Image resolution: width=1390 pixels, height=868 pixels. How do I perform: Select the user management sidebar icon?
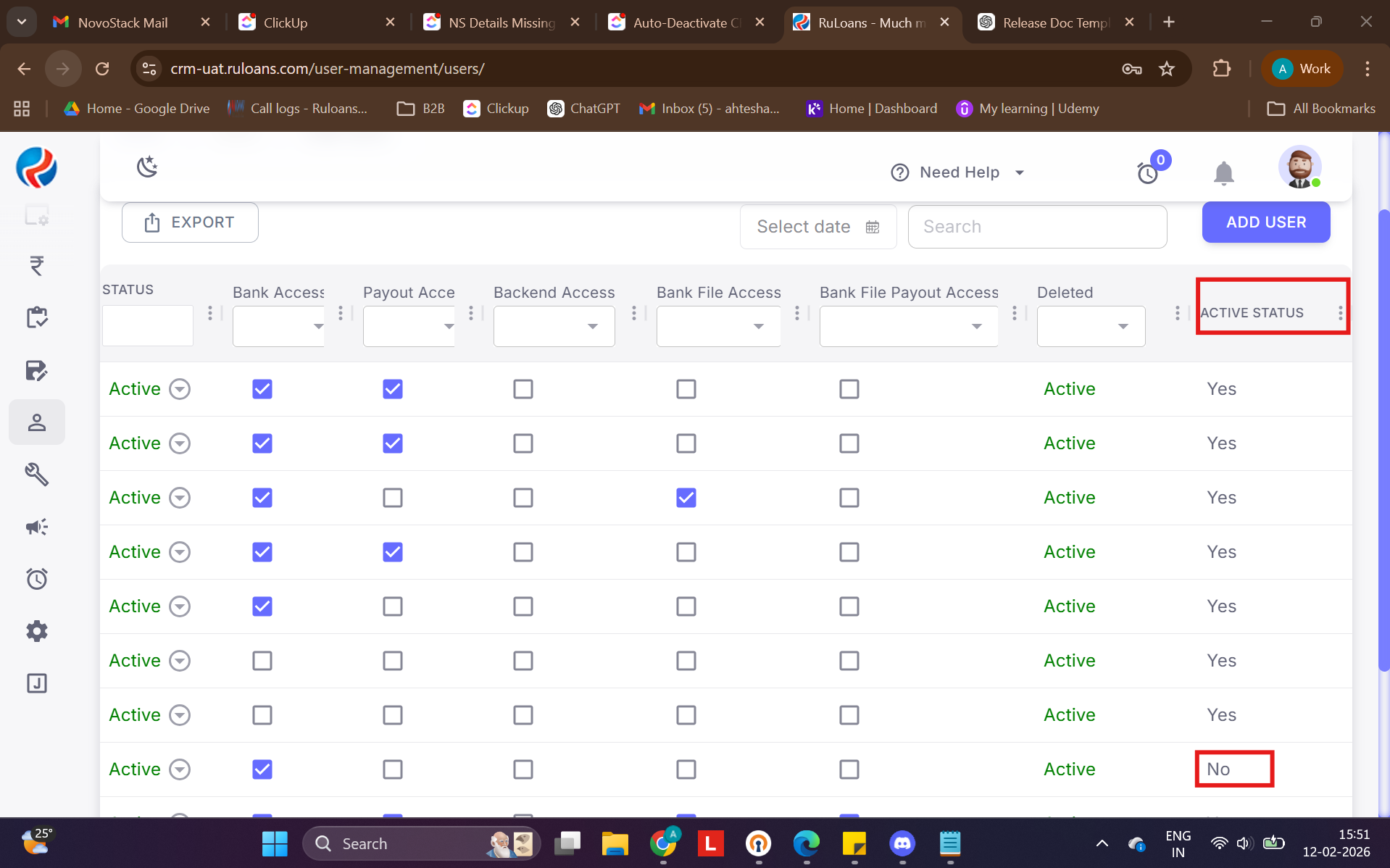(x=37, y=422)
